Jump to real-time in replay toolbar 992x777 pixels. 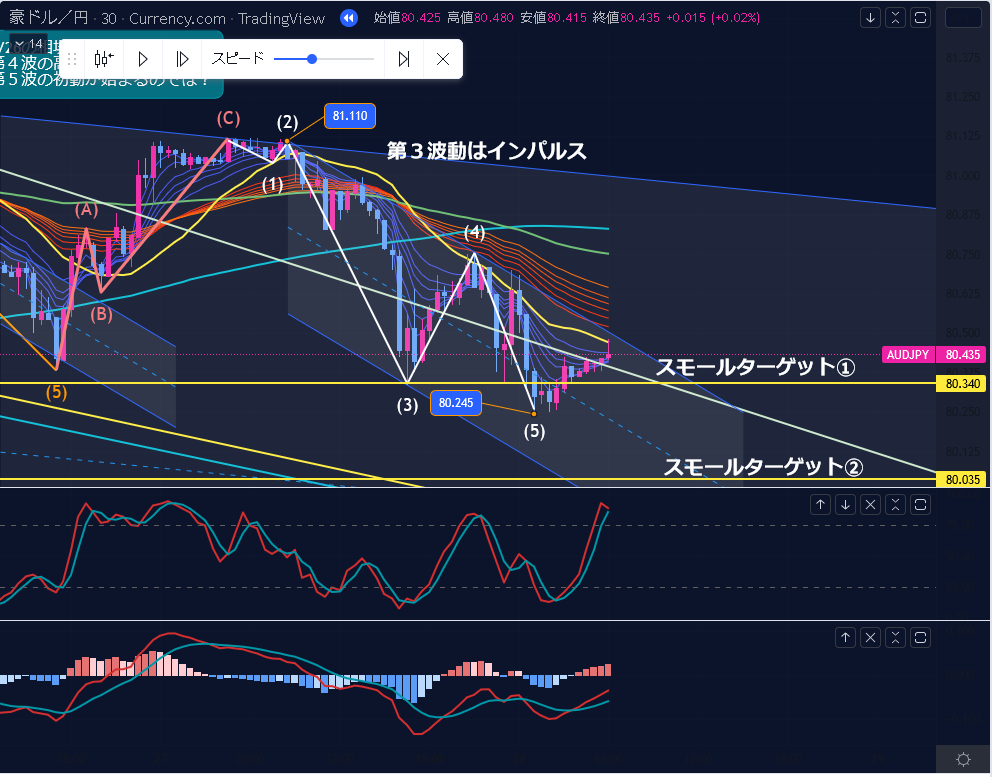coord(404,59)
